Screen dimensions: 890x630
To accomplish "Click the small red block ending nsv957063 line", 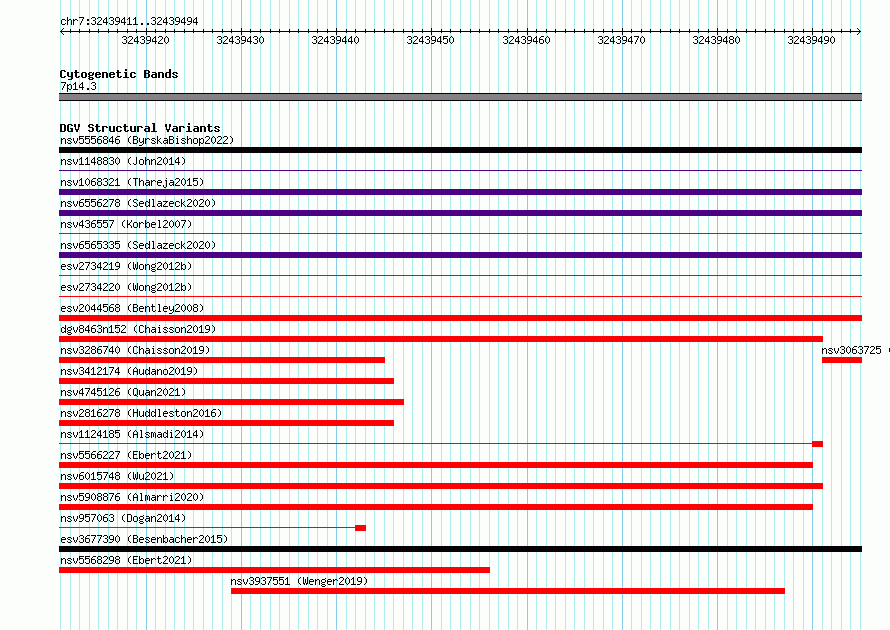I will click(360, 528).
